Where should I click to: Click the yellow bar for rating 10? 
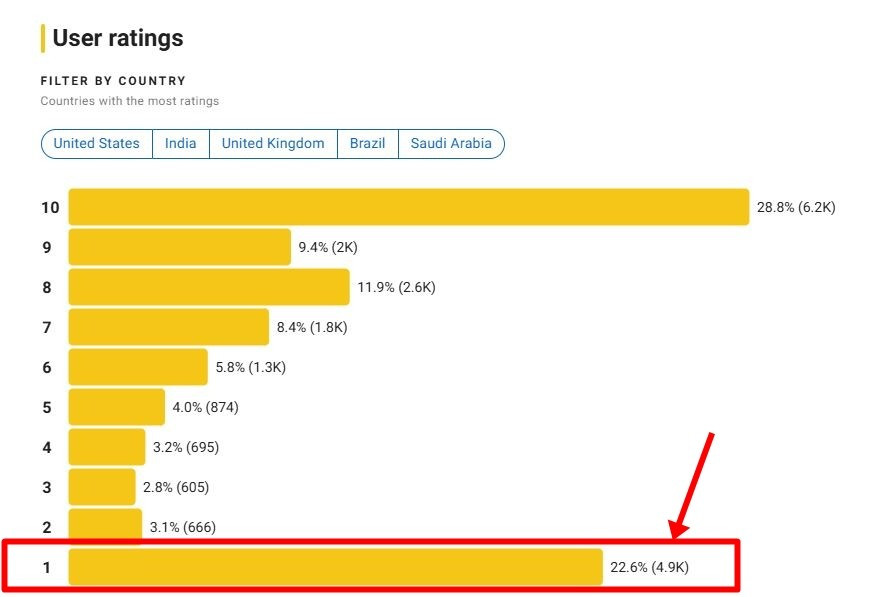[x=408, y=207]
